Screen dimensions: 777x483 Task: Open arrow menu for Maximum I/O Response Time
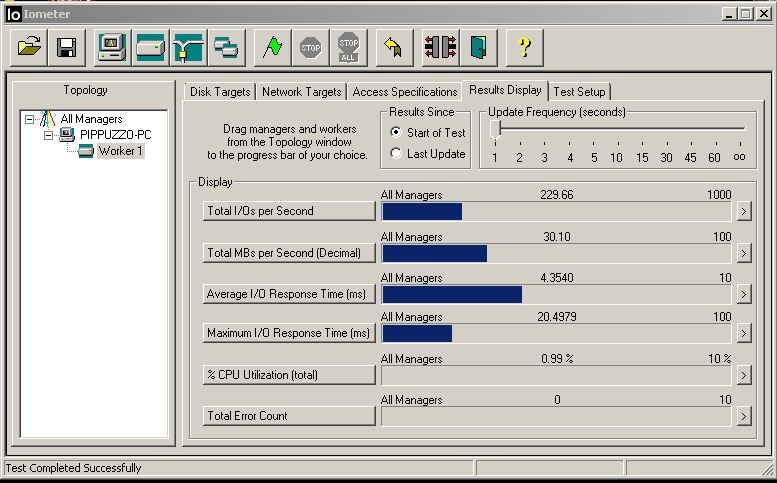point(743,333)
